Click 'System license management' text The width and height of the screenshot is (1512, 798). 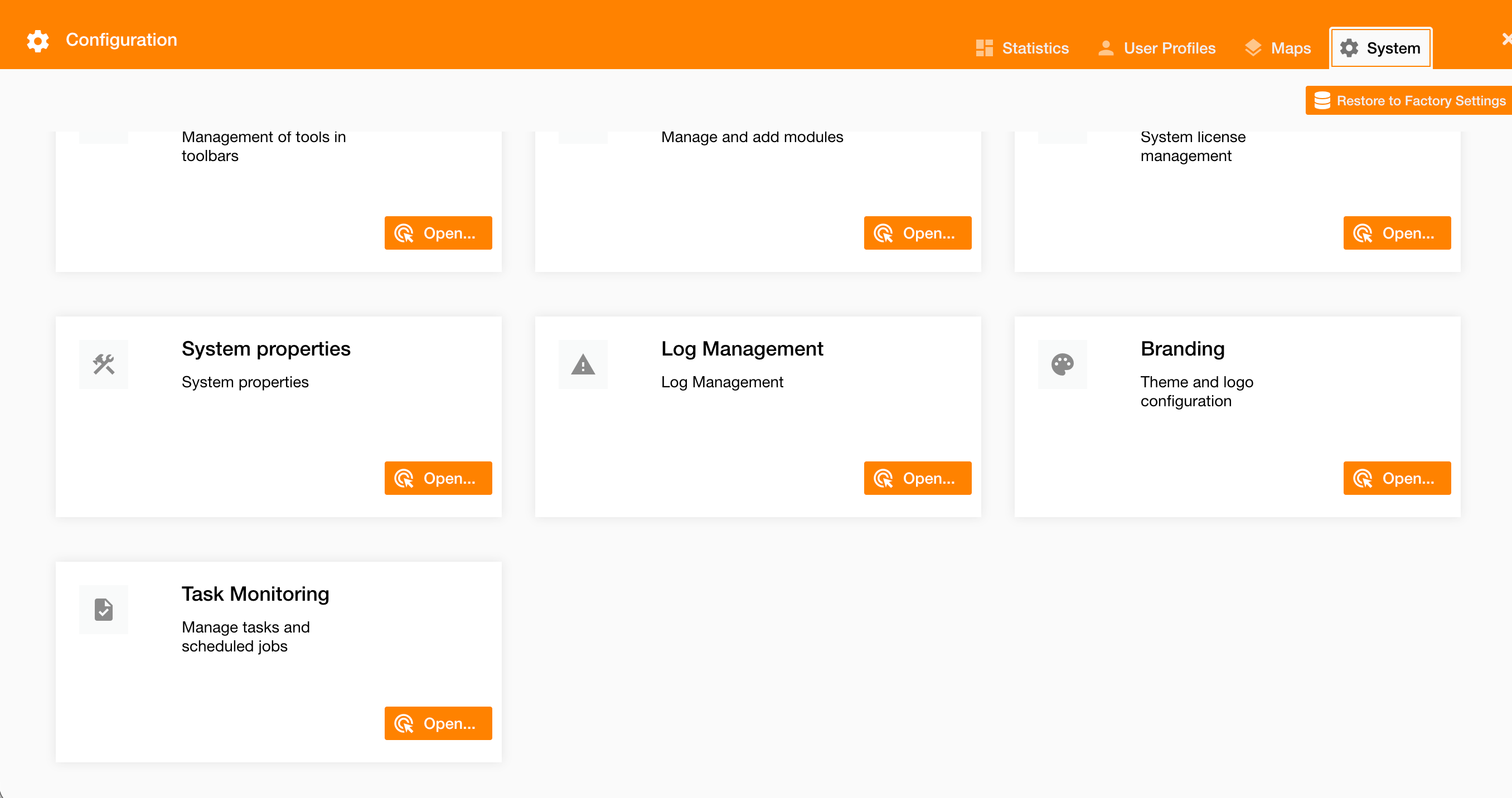(1193, 146)
